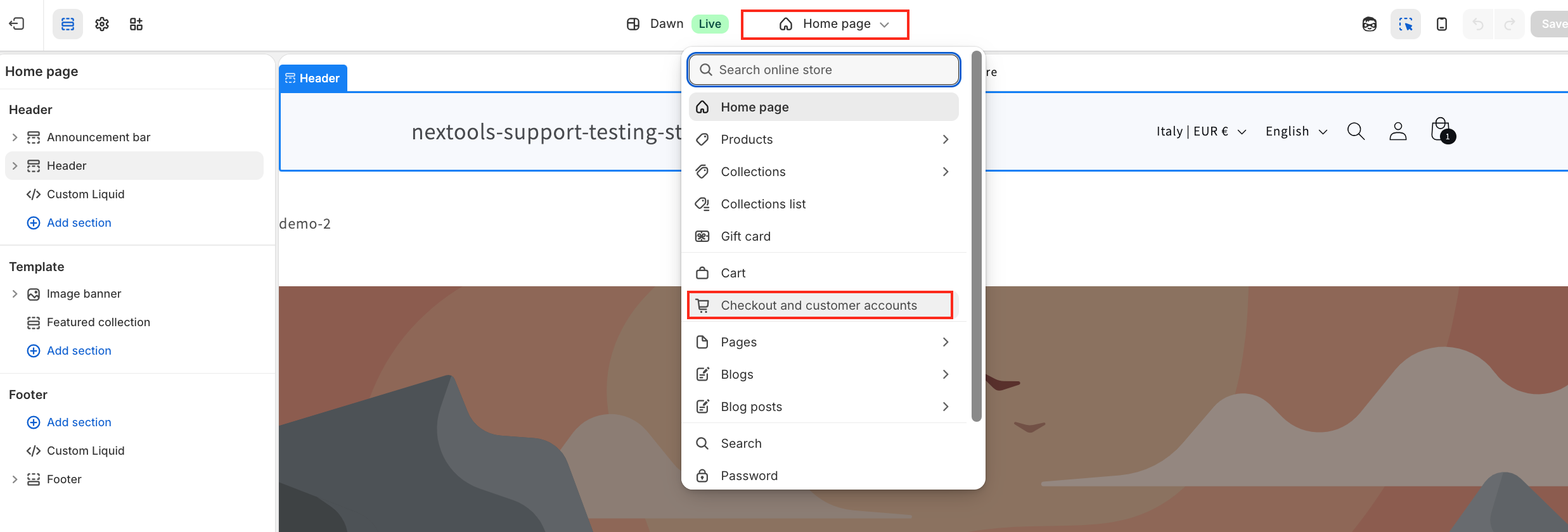Select Gift card menu item
The image size is (1568, 532).
click(824, 236)
